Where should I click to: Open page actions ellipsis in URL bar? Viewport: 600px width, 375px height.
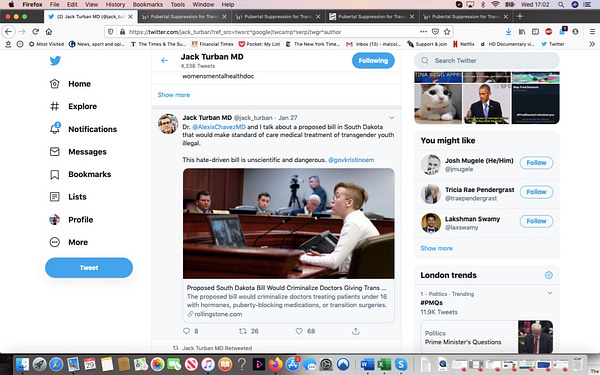tap(423, 32)
